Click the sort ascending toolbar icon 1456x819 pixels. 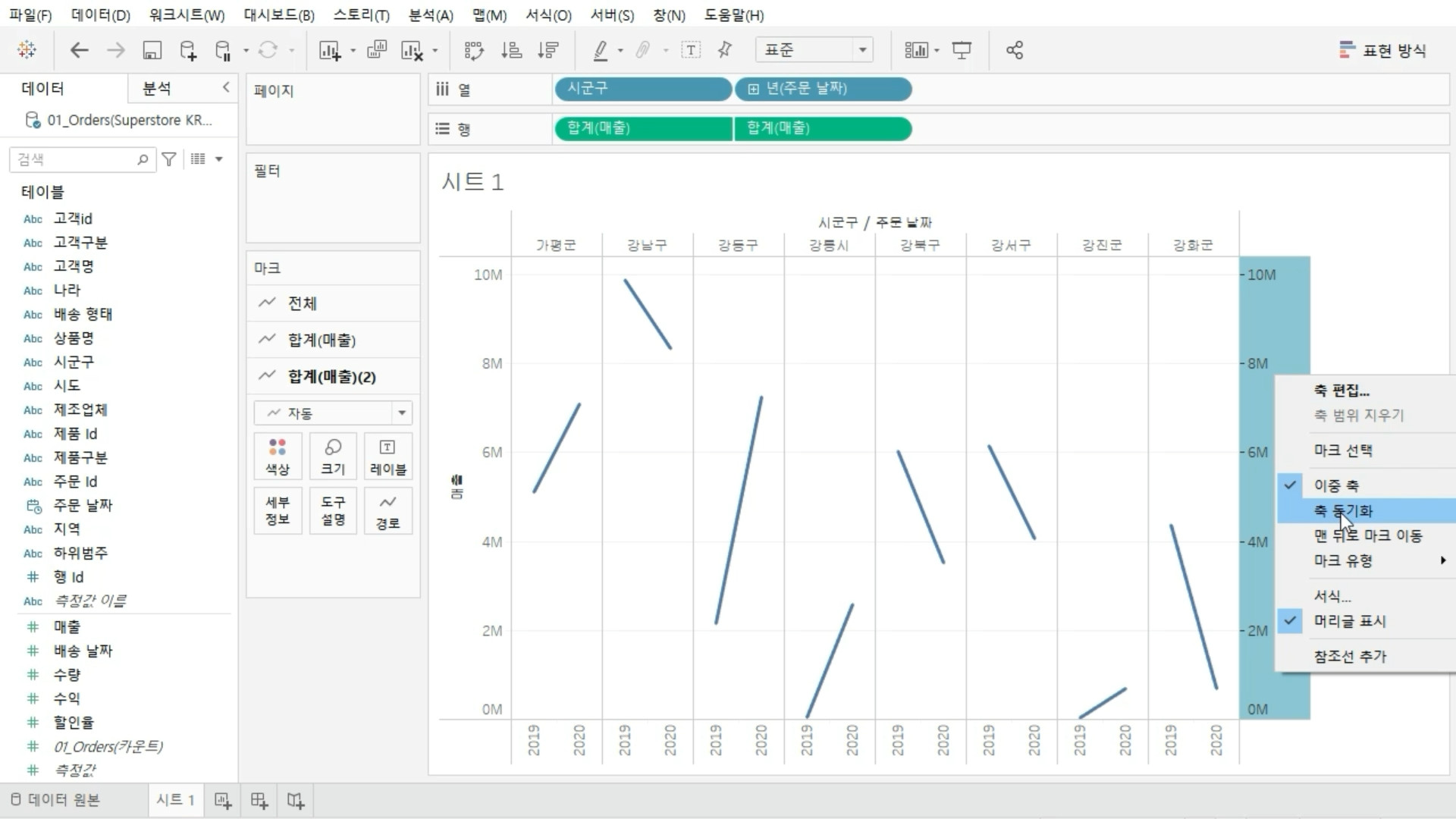[511, 50]
